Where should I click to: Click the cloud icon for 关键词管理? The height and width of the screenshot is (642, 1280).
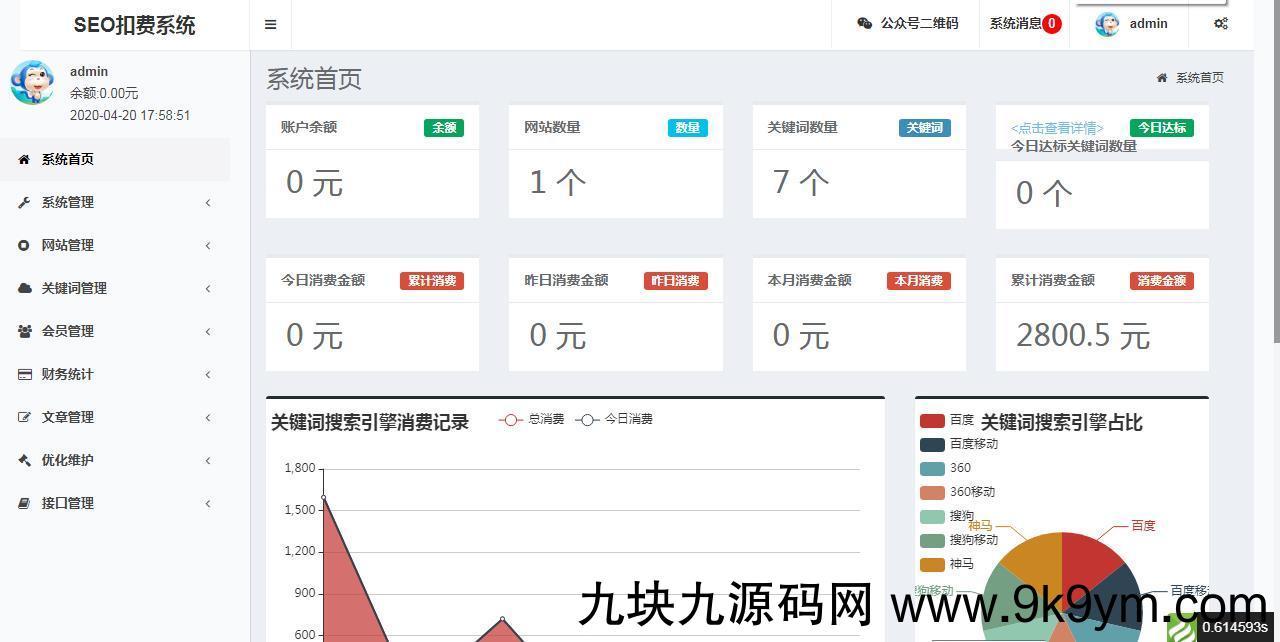(x=25, y=289)
